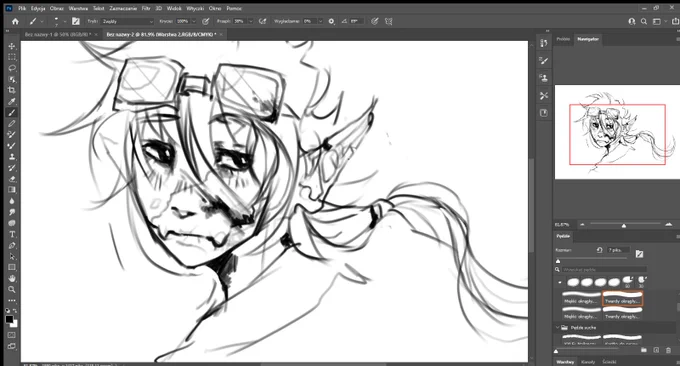Image resolution: width=680 pixels, height=366 pixels.
Task: Toggle symmetry paint options butterfly icon
Action: pyautogui.click(x=389, y=21)
